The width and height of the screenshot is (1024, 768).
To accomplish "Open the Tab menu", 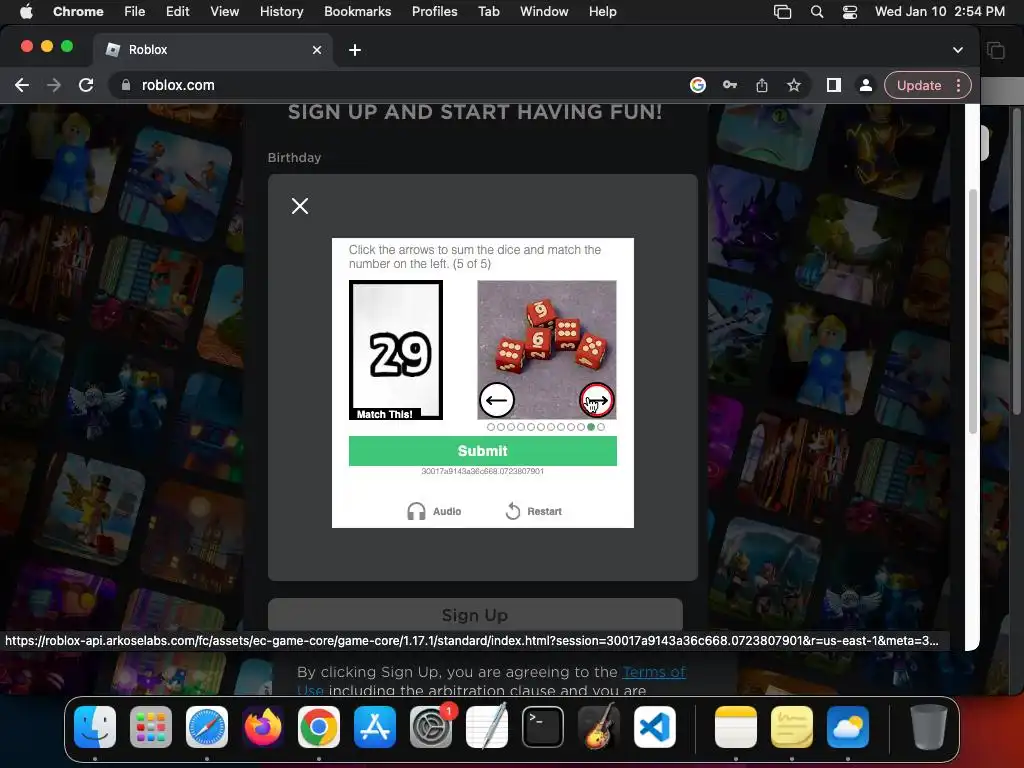I will [x=488, y=11].
